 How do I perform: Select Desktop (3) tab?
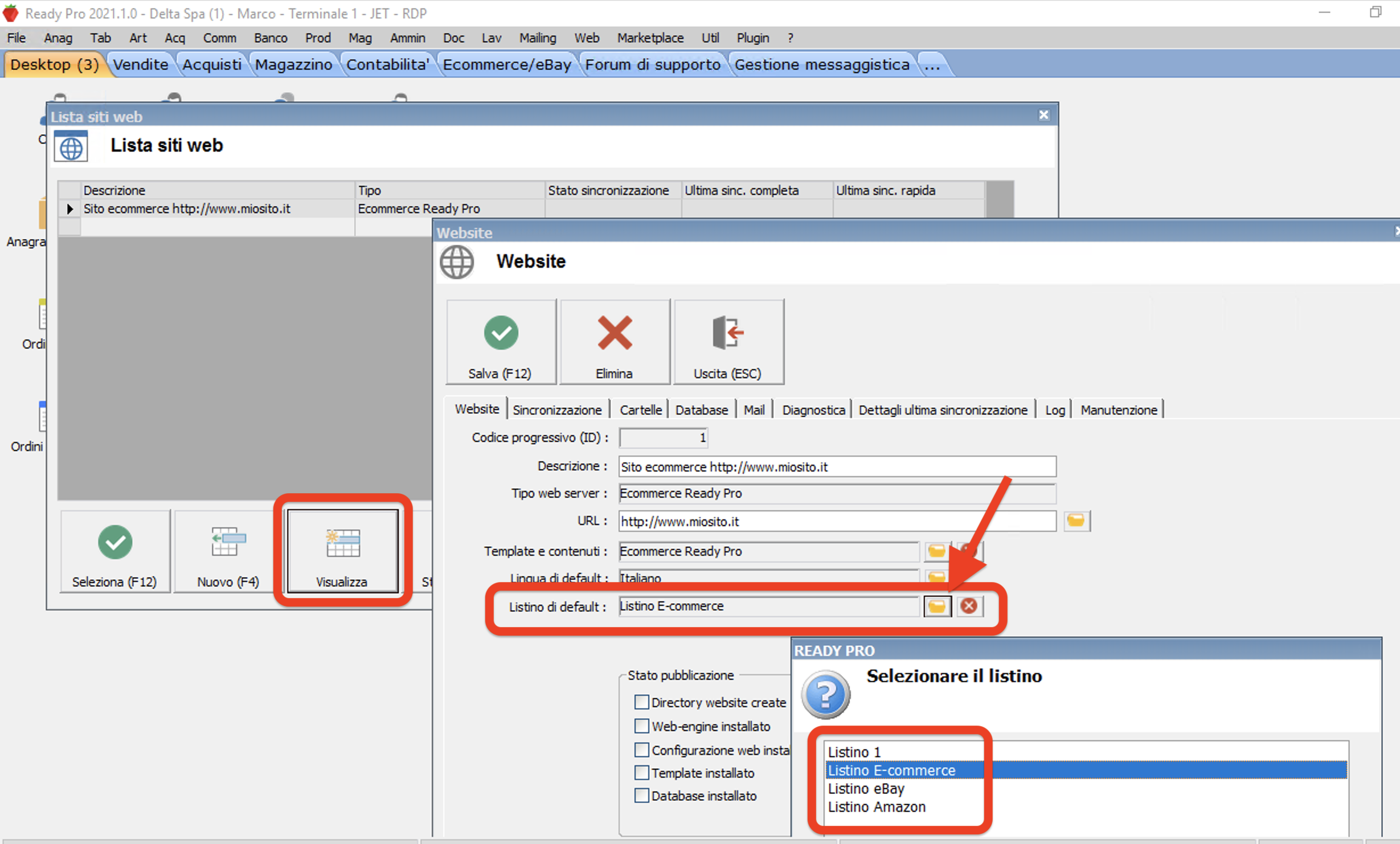55,64
